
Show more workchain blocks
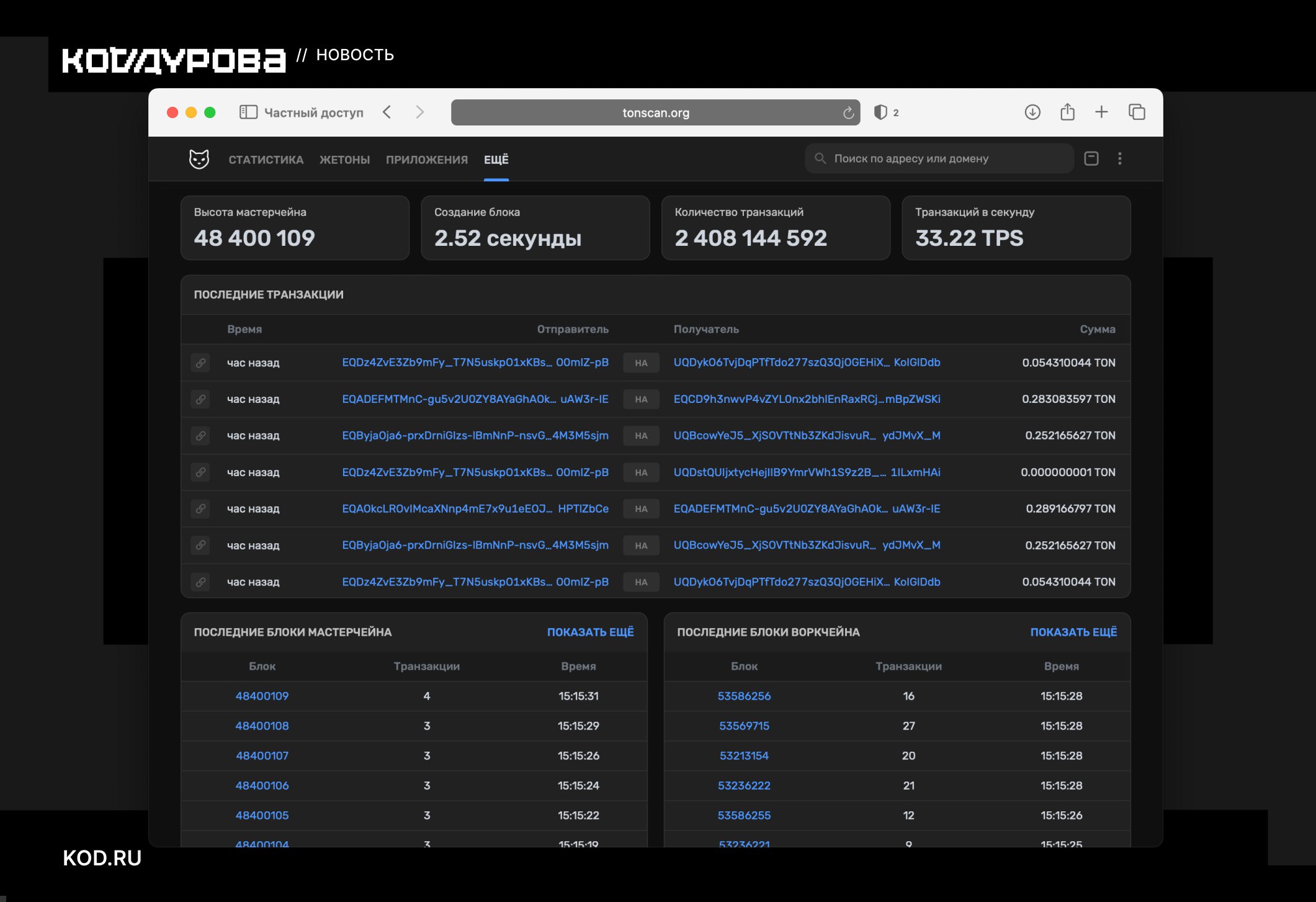[1073, 632]
